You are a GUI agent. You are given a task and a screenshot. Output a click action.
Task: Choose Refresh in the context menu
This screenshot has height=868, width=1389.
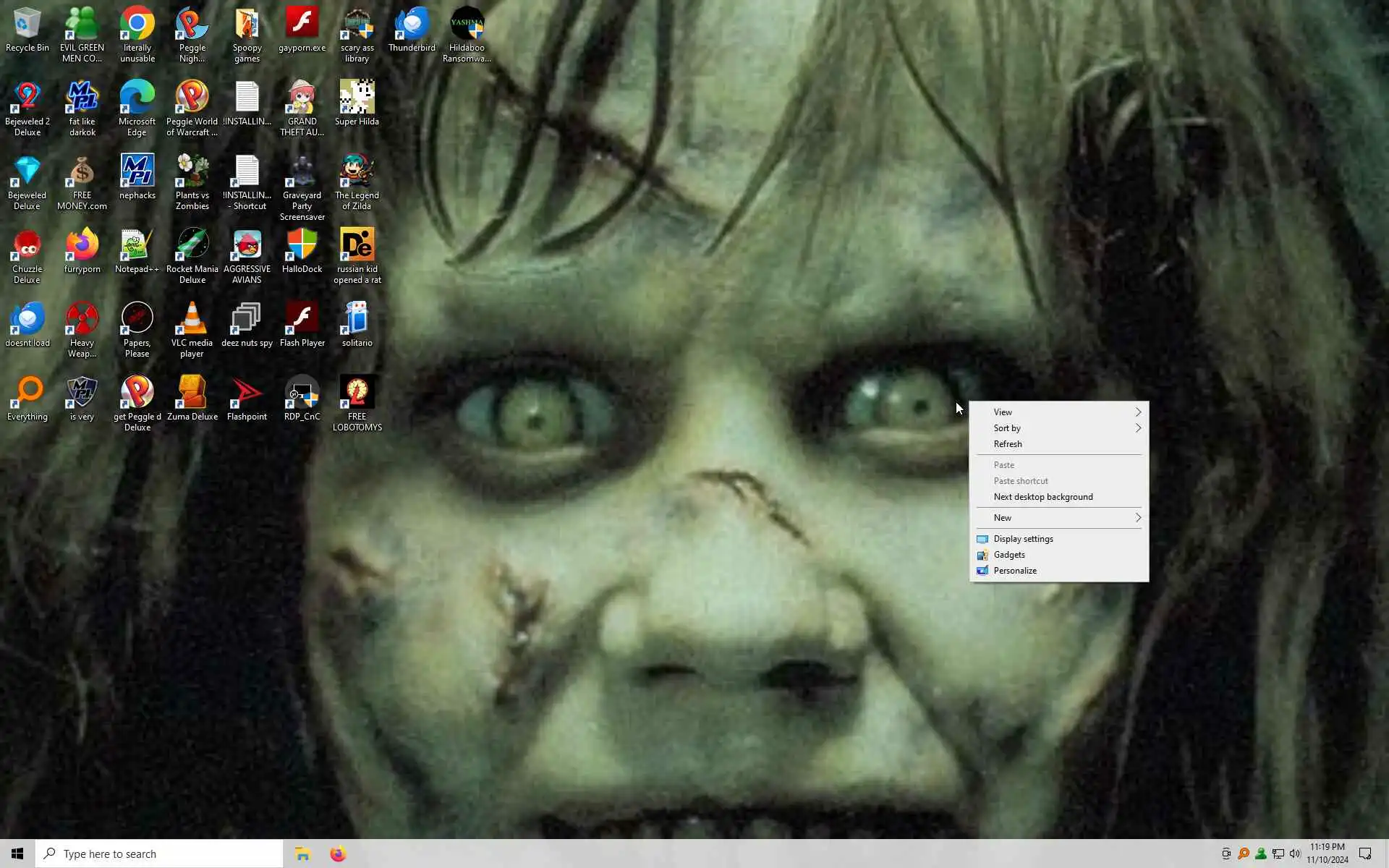1008,444
